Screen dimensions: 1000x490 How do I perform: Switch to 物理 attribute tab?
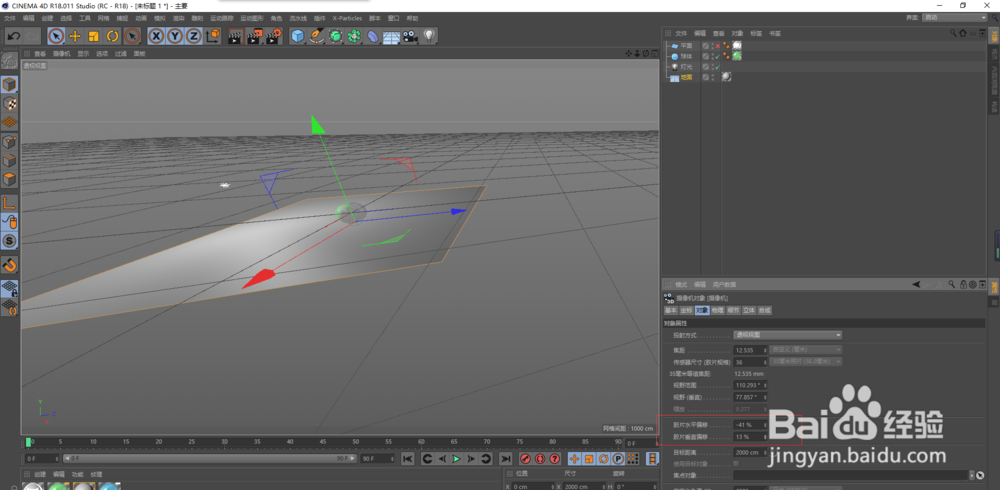click(717, 310)
